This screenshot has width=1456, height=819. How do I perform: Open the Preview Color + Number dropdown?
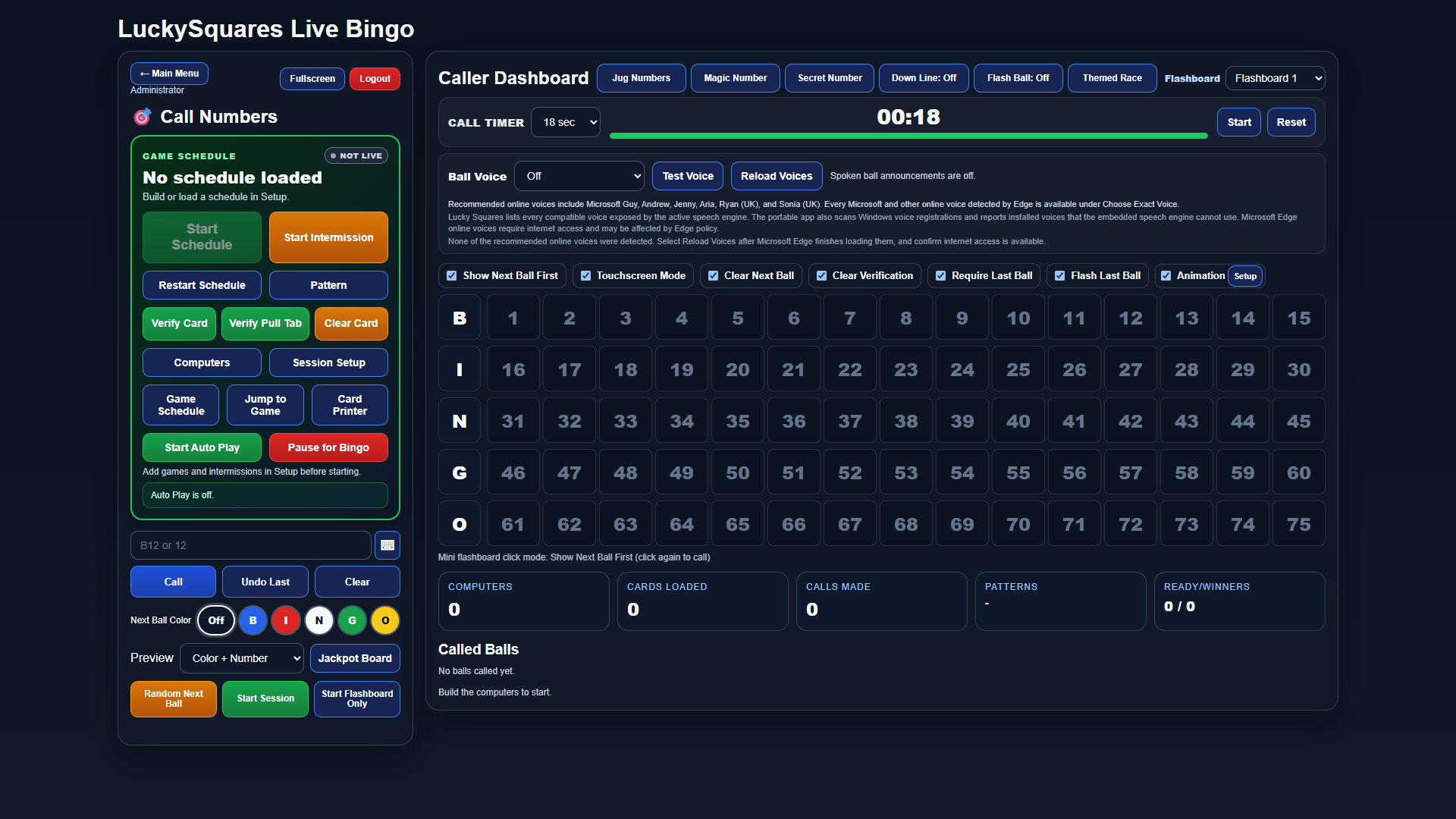(242, 658)
